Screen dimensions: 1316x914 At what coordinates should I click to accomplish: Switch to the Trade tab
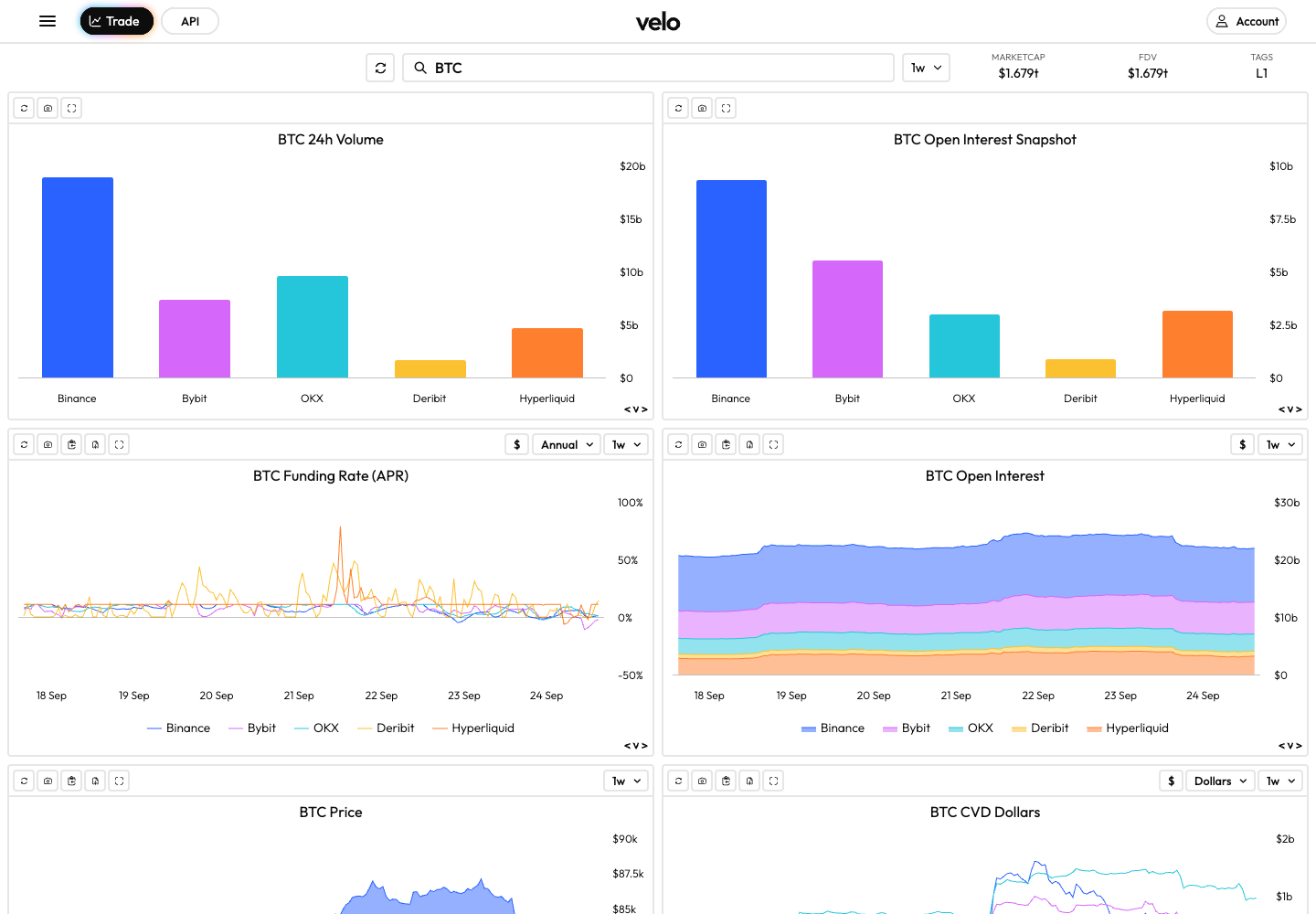(116, 21)
